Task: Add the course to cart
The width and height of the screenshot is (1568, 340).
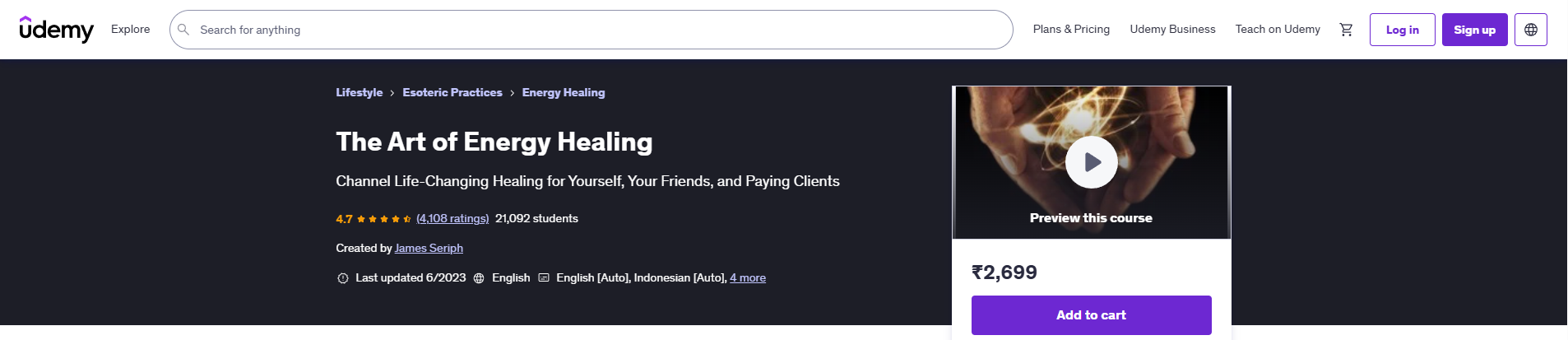Action: pyautogui.click(x=1091, y=315)
